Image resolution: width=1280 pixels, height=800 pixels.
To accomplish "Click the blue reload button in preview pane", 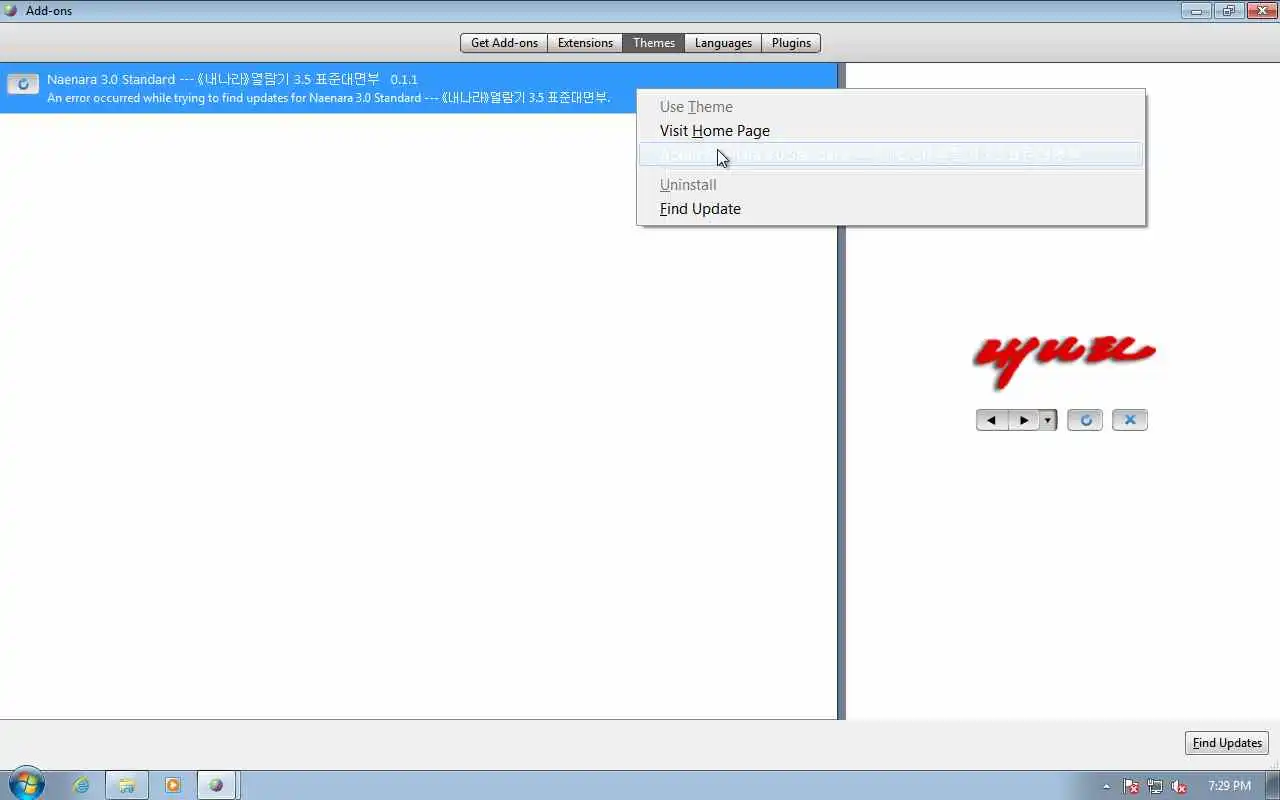I will 1085,420.
